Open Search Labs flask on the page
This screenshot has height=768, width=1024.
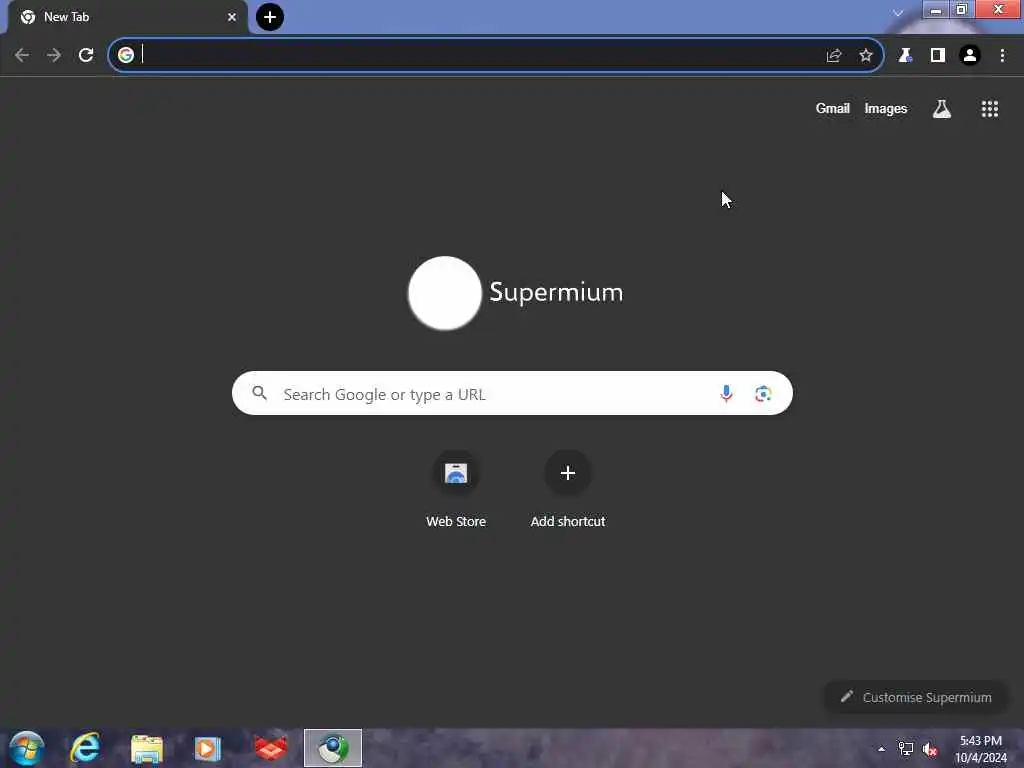[x=941, y=109]
